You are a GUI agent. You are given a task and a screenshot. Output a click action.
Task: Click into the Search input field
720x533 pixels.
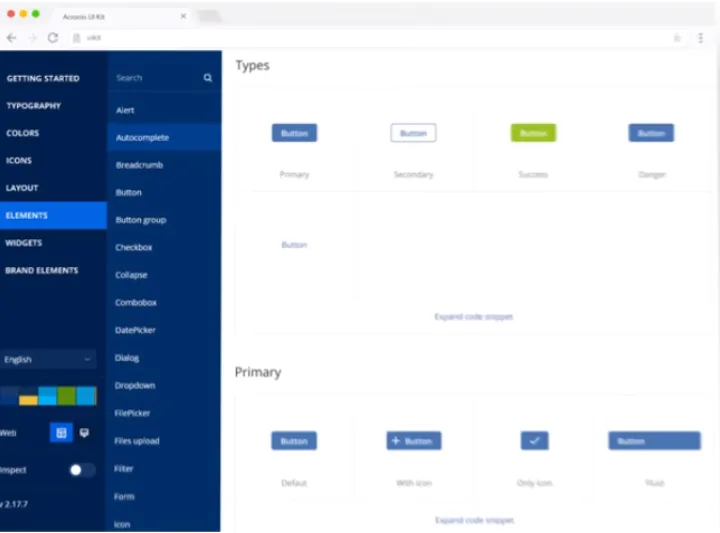[155, 78]
